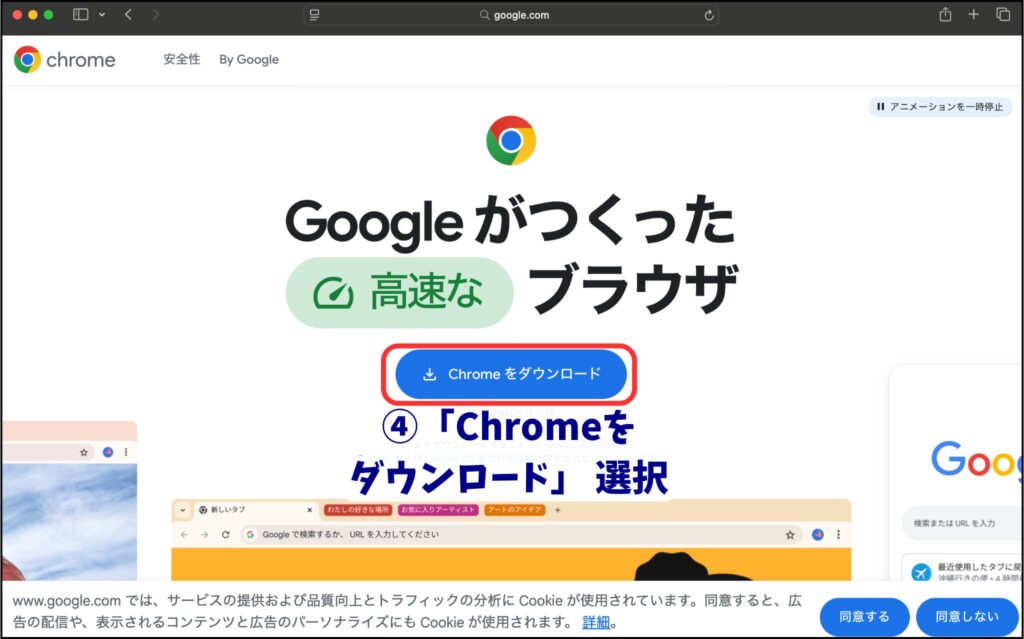This screenshot has height=639, width=1024.
Task: Open わたしの好きな場所 tab group
Action: [358, 510]
